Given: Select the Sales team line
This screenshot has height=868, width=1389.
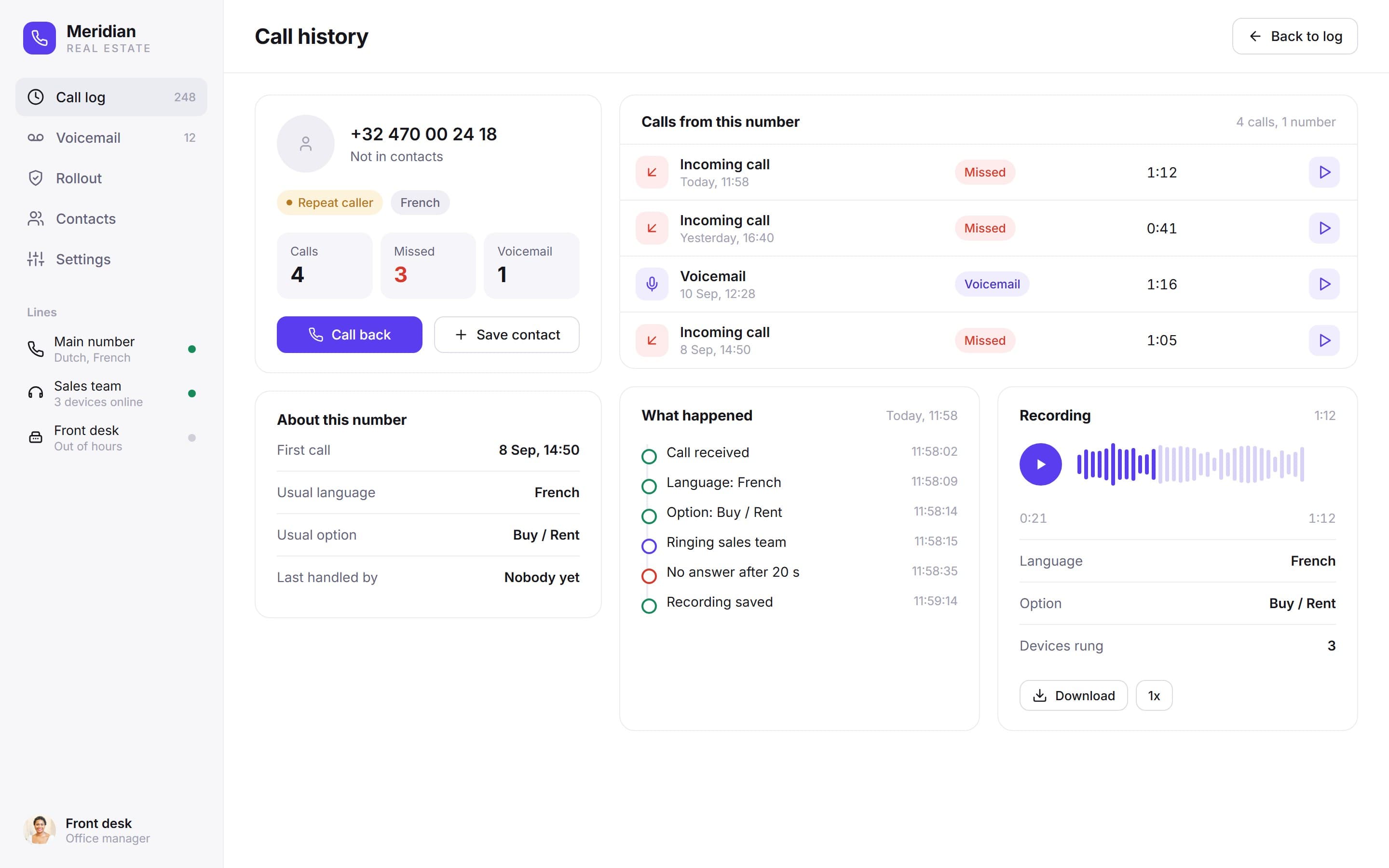Looking at the screenshot, I should (x=111, y=393).
